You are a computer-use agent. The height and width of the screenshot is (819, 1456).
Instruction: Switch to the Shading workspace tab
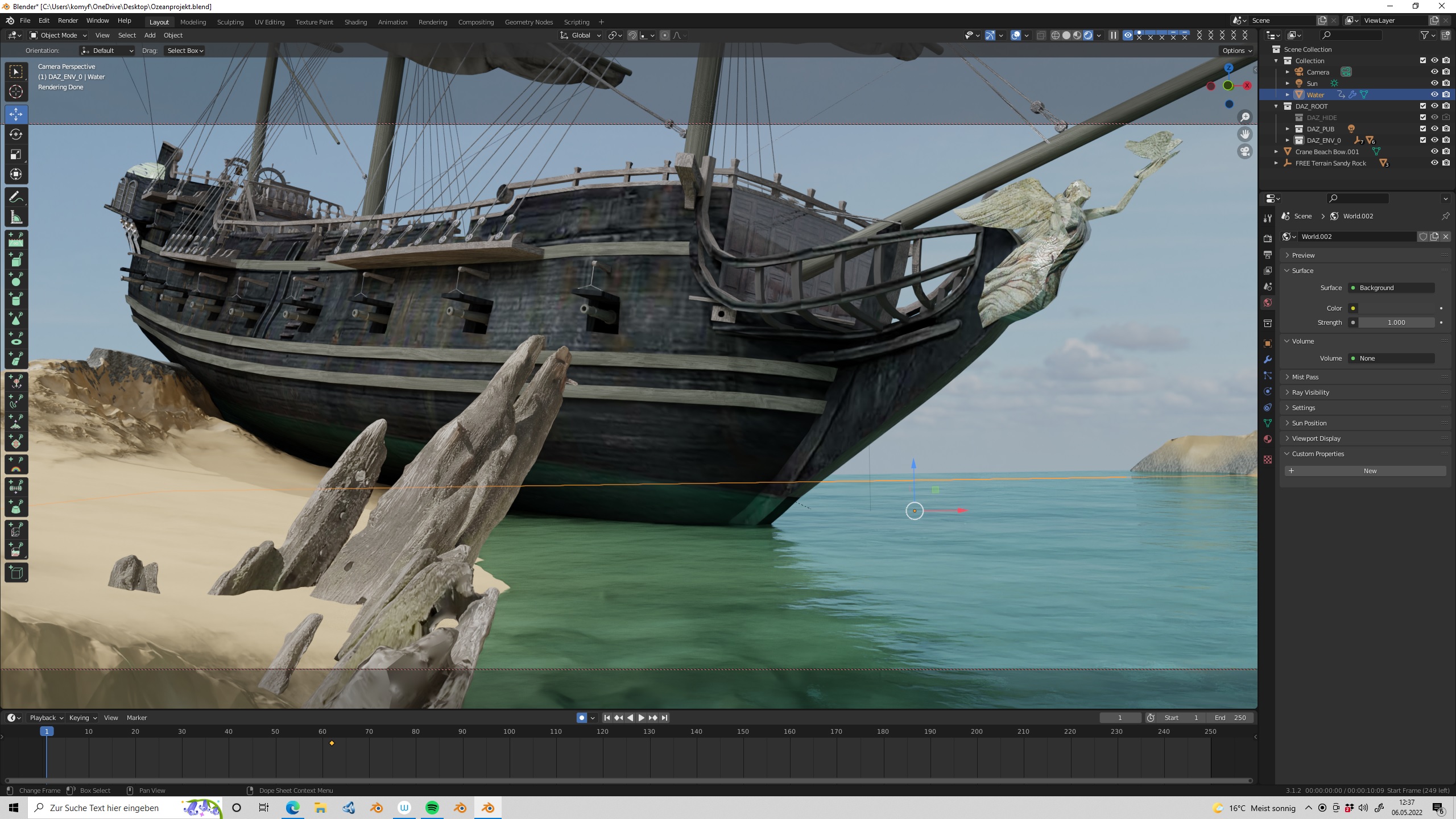(x=355, y=22)
